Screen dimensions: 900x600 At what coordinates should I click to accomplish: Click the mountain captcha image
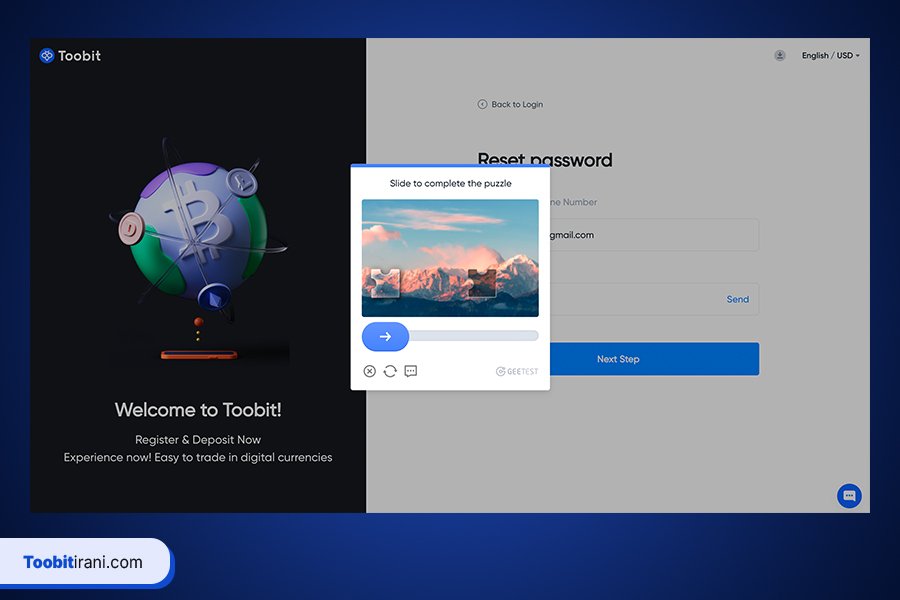pos(450,257)
